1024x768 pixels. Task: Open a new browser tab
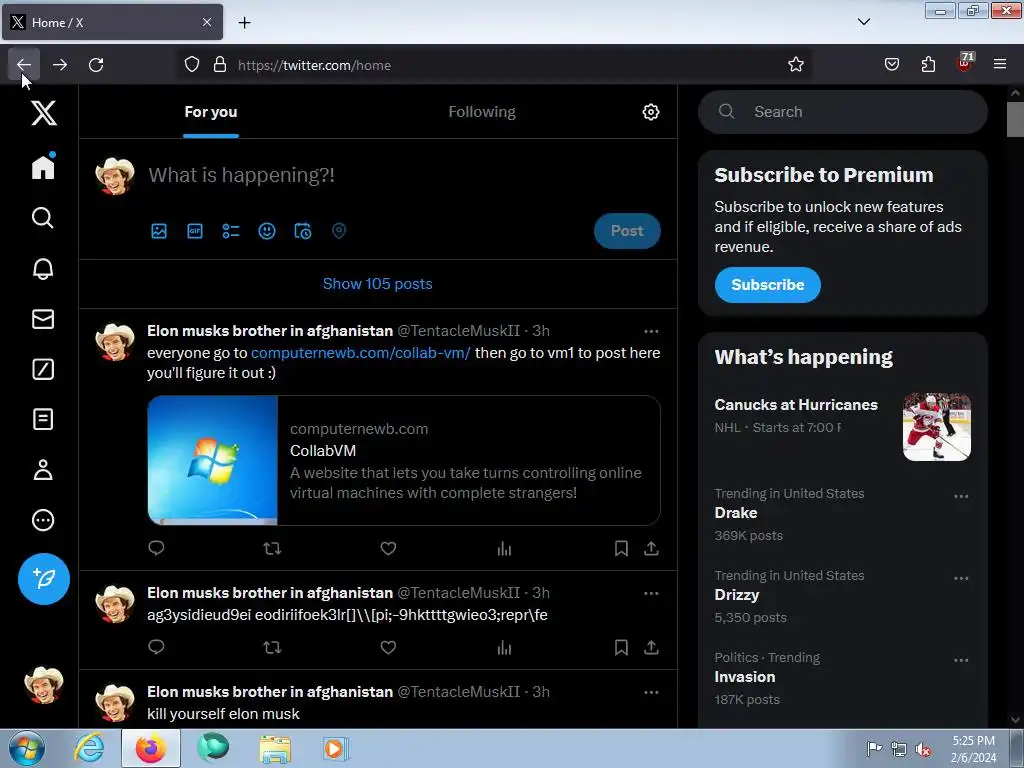[x=244, y=22]
